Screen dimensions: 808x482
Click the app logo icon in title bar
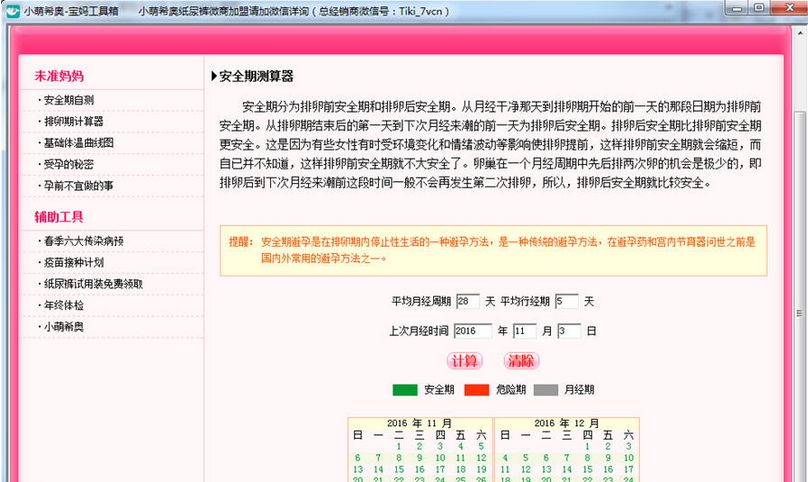(12, 10)
